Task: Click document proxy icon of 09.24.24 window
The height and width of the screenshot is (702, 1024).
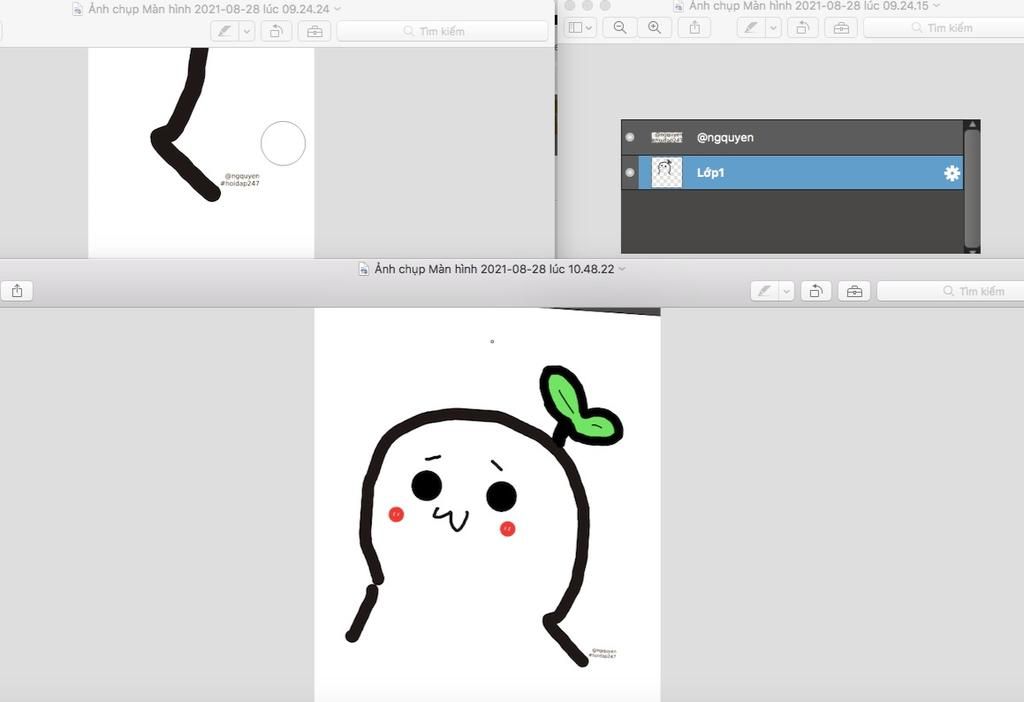Action: [77, 9]
